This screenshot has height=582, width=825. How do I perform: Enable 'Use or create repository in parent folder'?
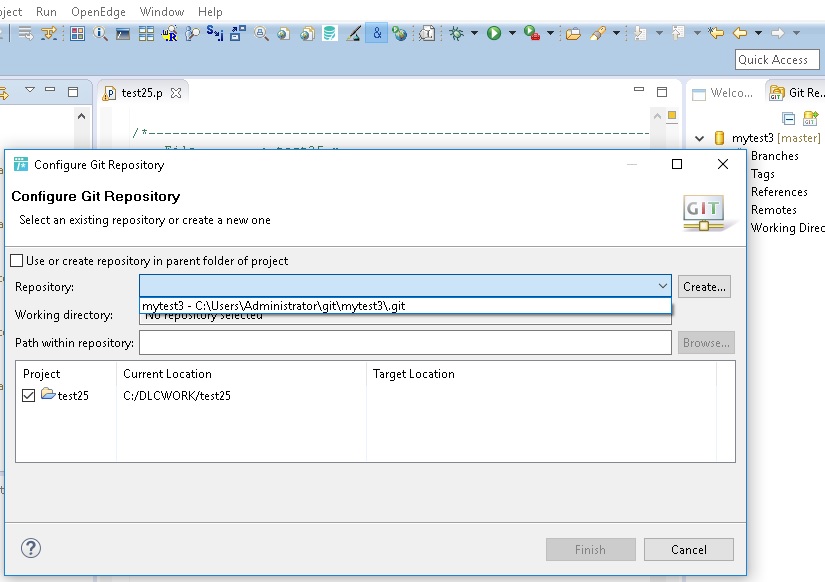17,260
